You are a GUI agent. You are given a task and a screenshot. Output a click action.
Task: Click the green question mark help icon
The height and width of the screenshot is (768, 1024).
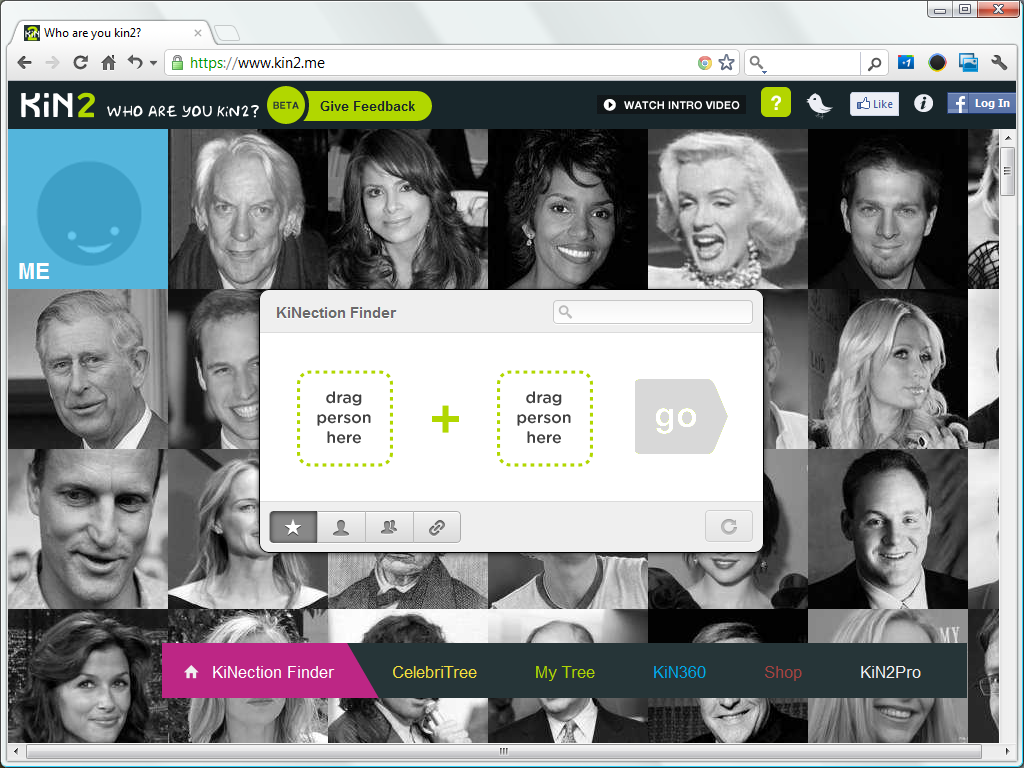tap(776, 103)
